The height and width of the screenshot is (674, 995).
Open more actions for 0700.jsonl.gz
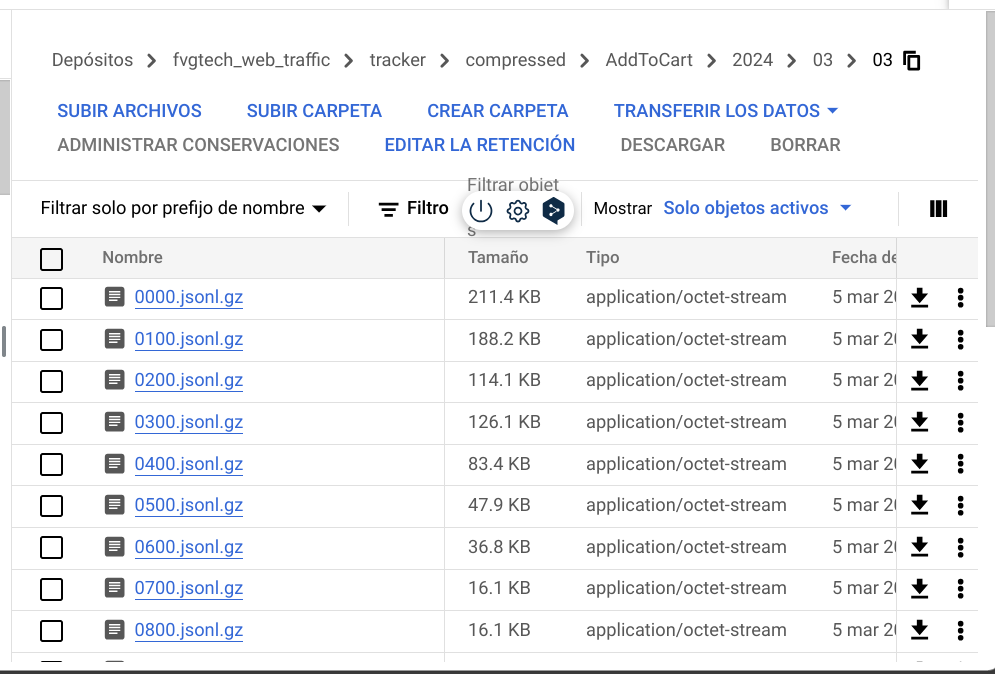click(961, 589)
